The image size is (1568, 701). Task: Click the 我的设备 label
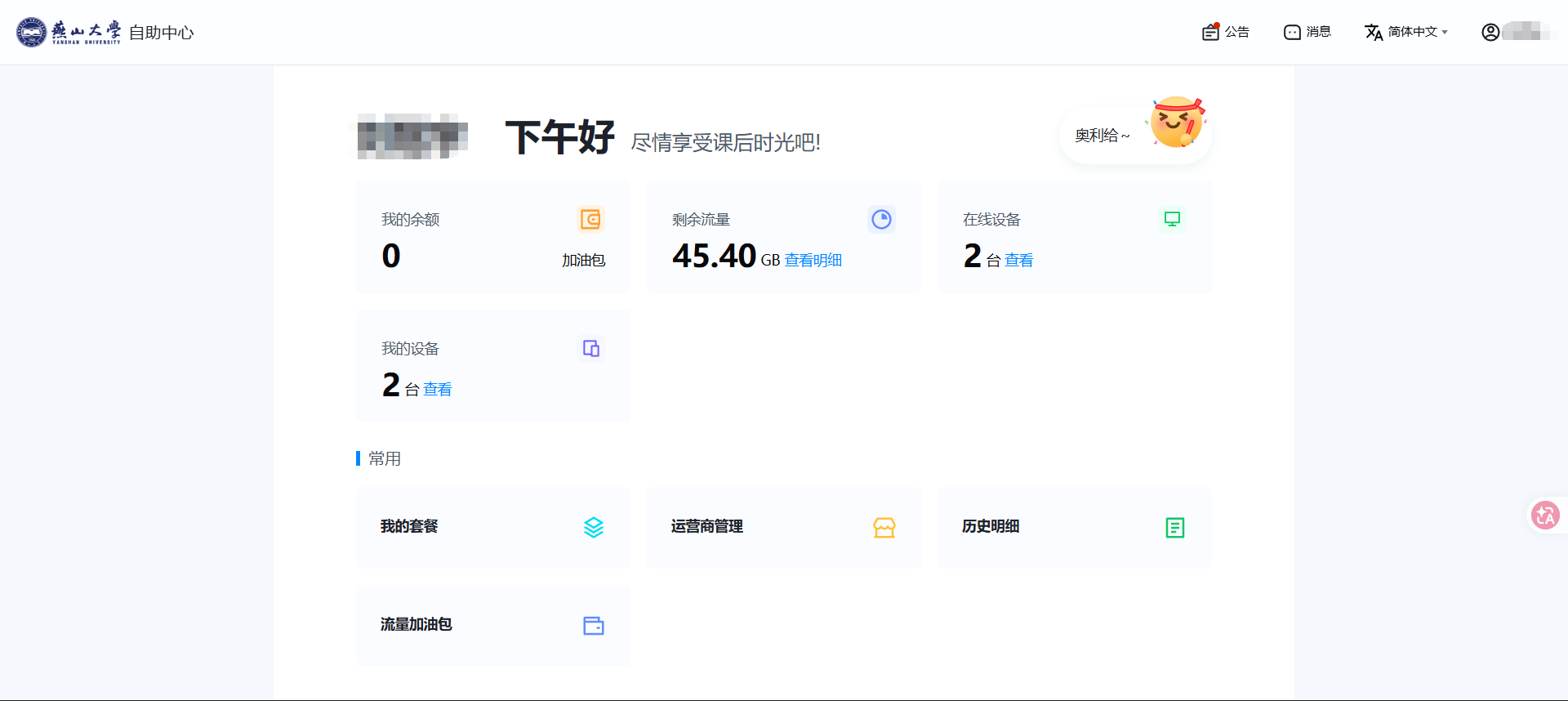point(411,348)
